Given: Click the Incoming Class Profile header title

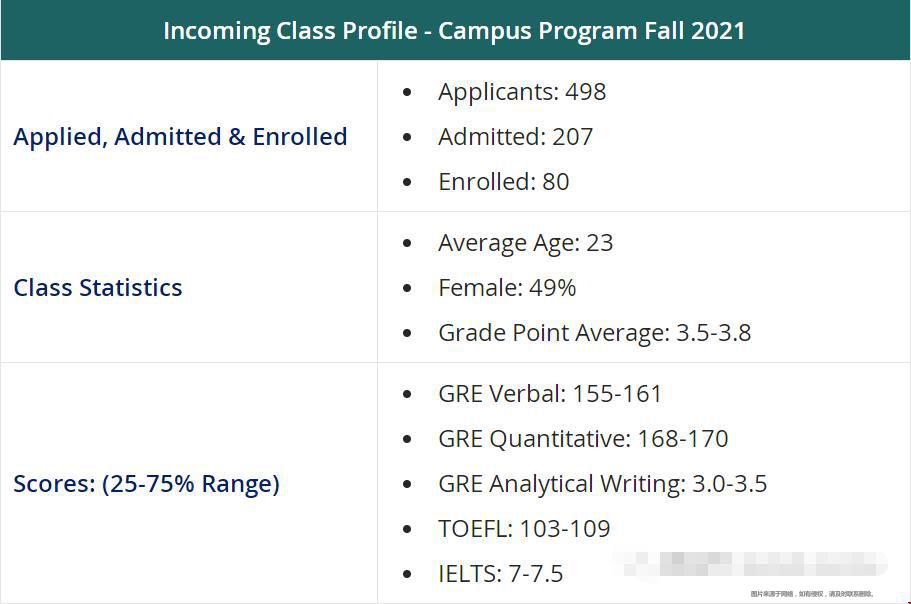Looking at the screenshot, I should pyautogui.click(x=454, y=31).
